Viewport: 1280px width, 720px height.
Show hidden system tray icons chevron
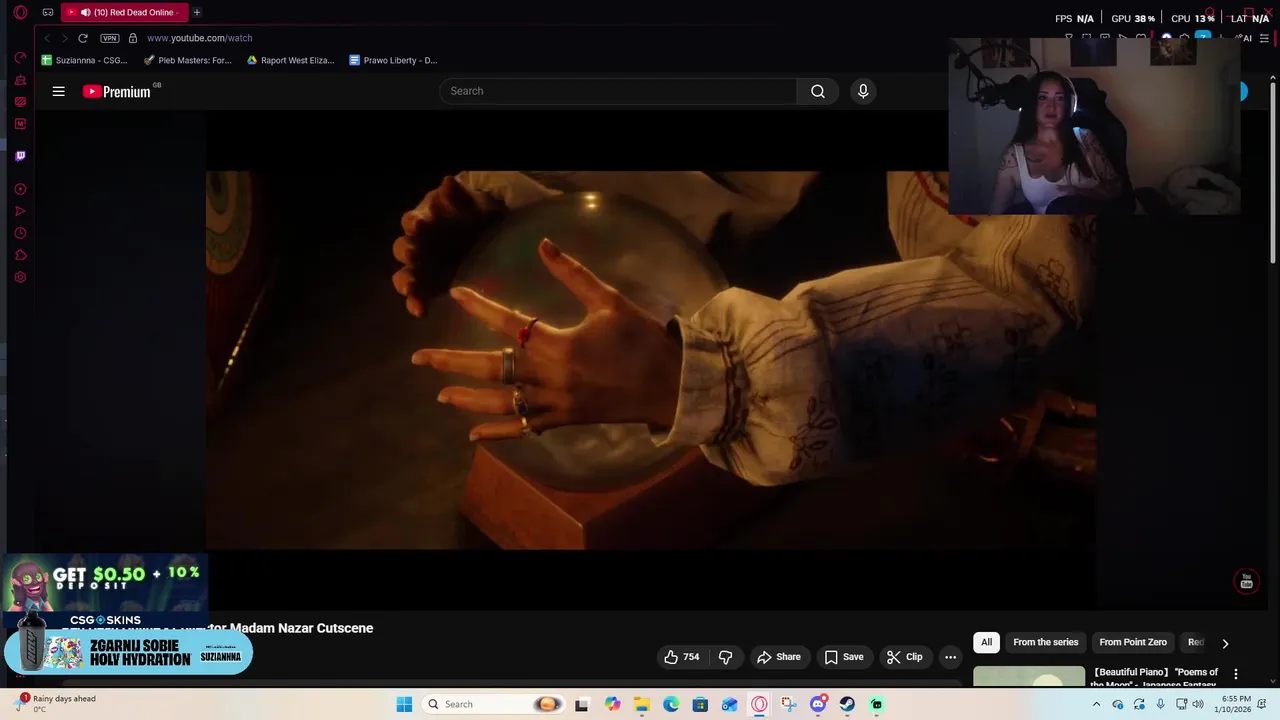click(x=1096, y=704)
